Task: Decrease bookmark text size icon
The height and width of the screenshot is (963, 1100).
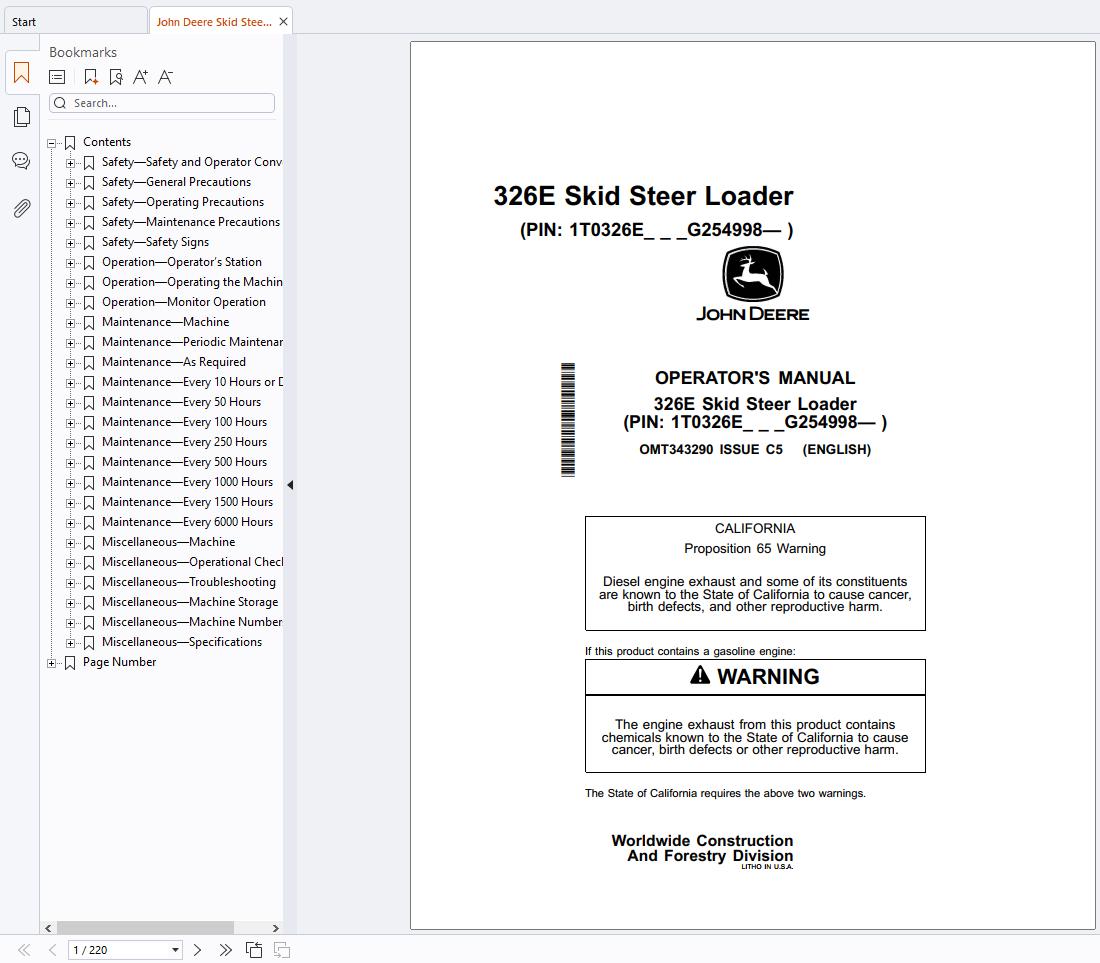Action: (x=165, y=77)
